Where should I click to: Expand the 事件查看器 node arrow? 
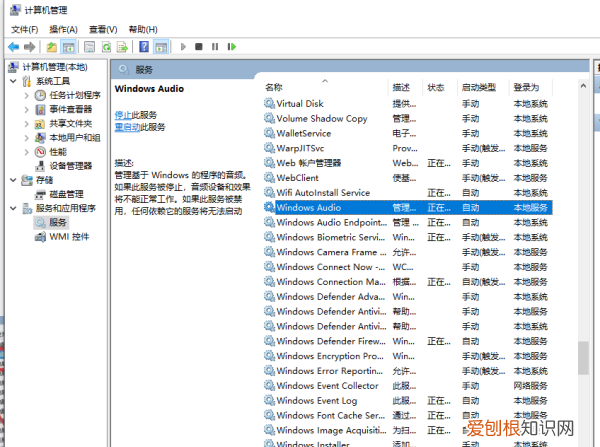[x=26, y=109]
